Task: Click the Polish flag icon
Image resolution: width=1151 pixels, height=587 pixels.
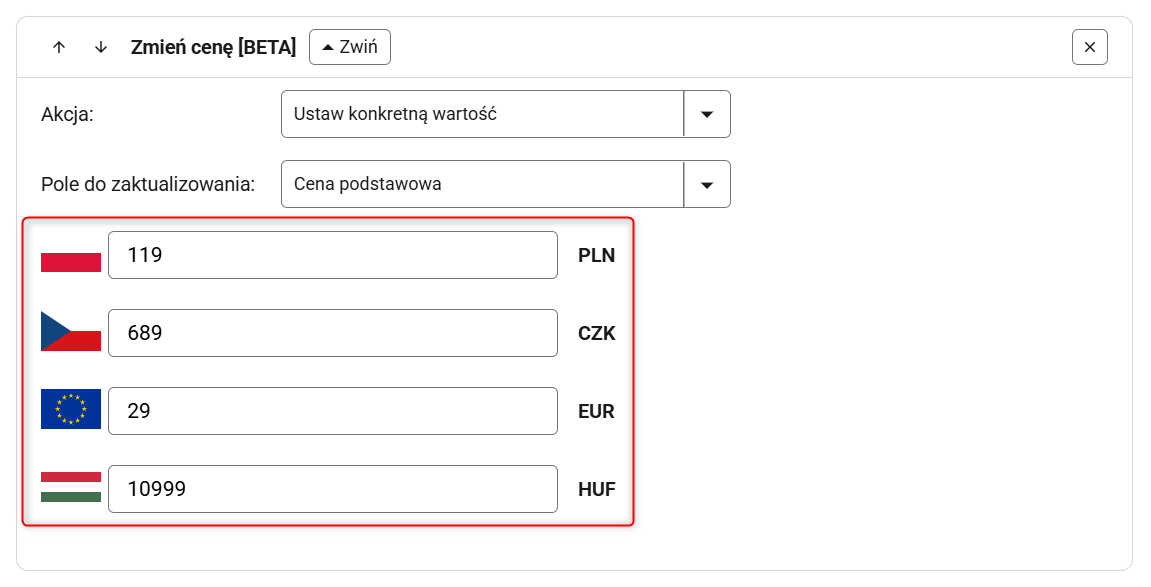Action: pyautogui.click(x=71, y=256)
